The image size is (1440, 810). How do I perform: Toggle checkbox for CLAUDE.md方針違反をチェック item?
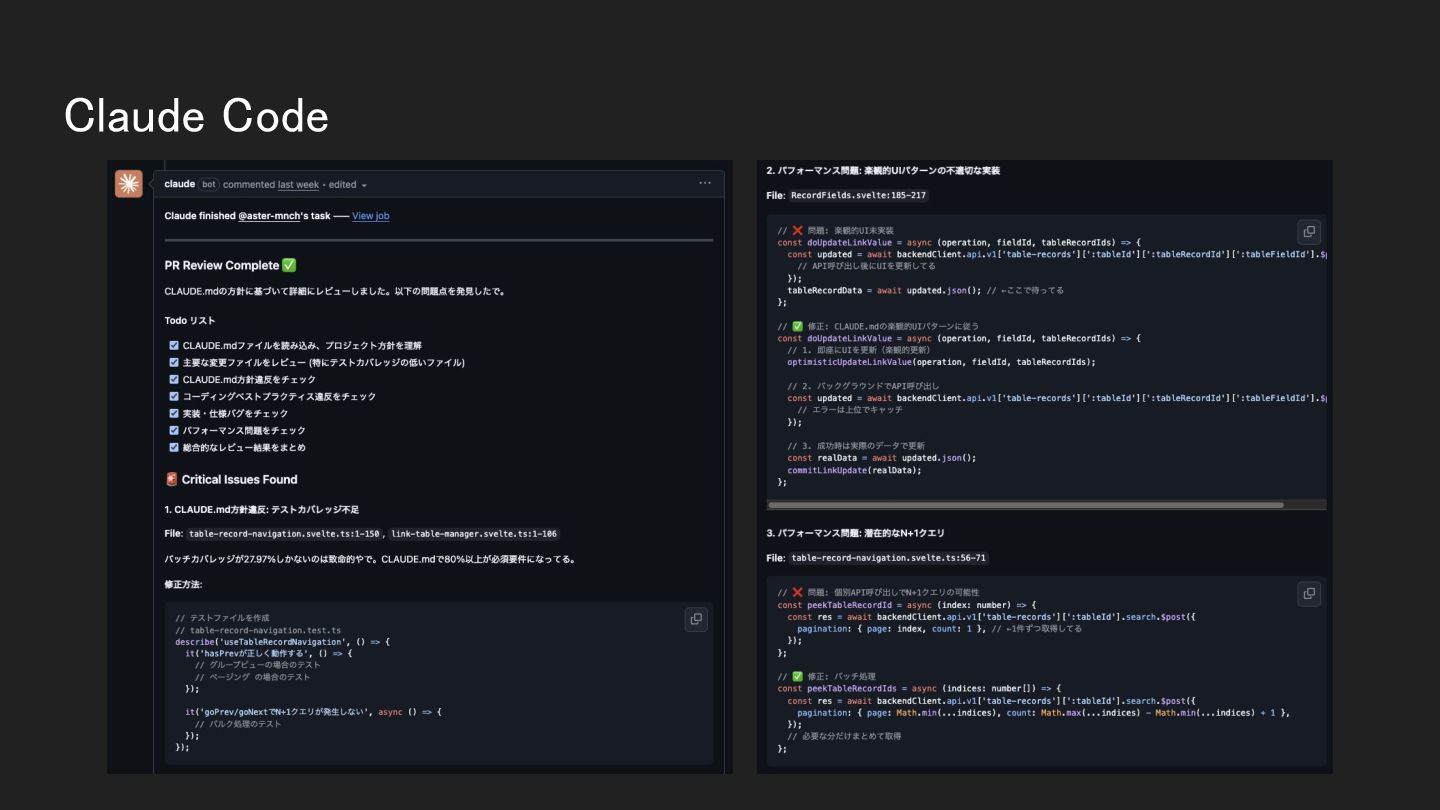(x=174, y=379)
